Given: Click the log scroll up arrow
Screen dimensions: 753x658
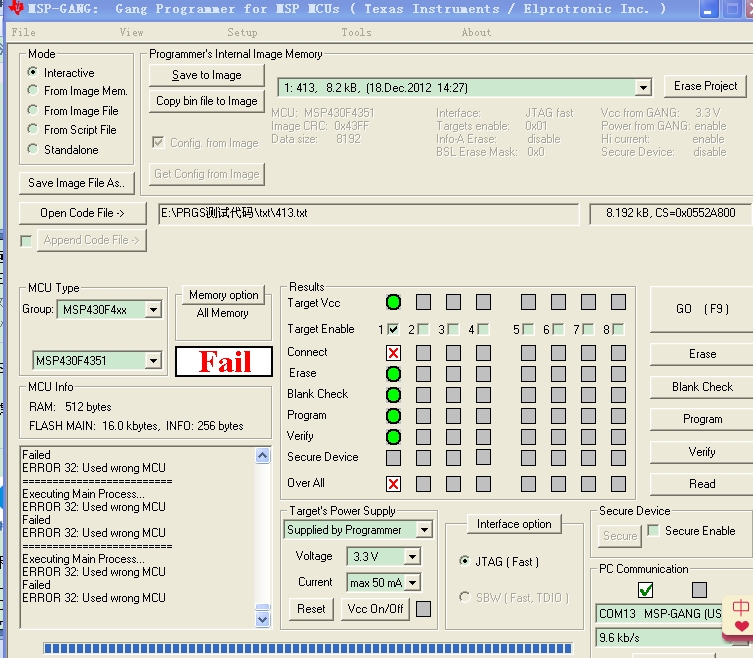Looking at the screenshot, I should [x=262, y=455].
